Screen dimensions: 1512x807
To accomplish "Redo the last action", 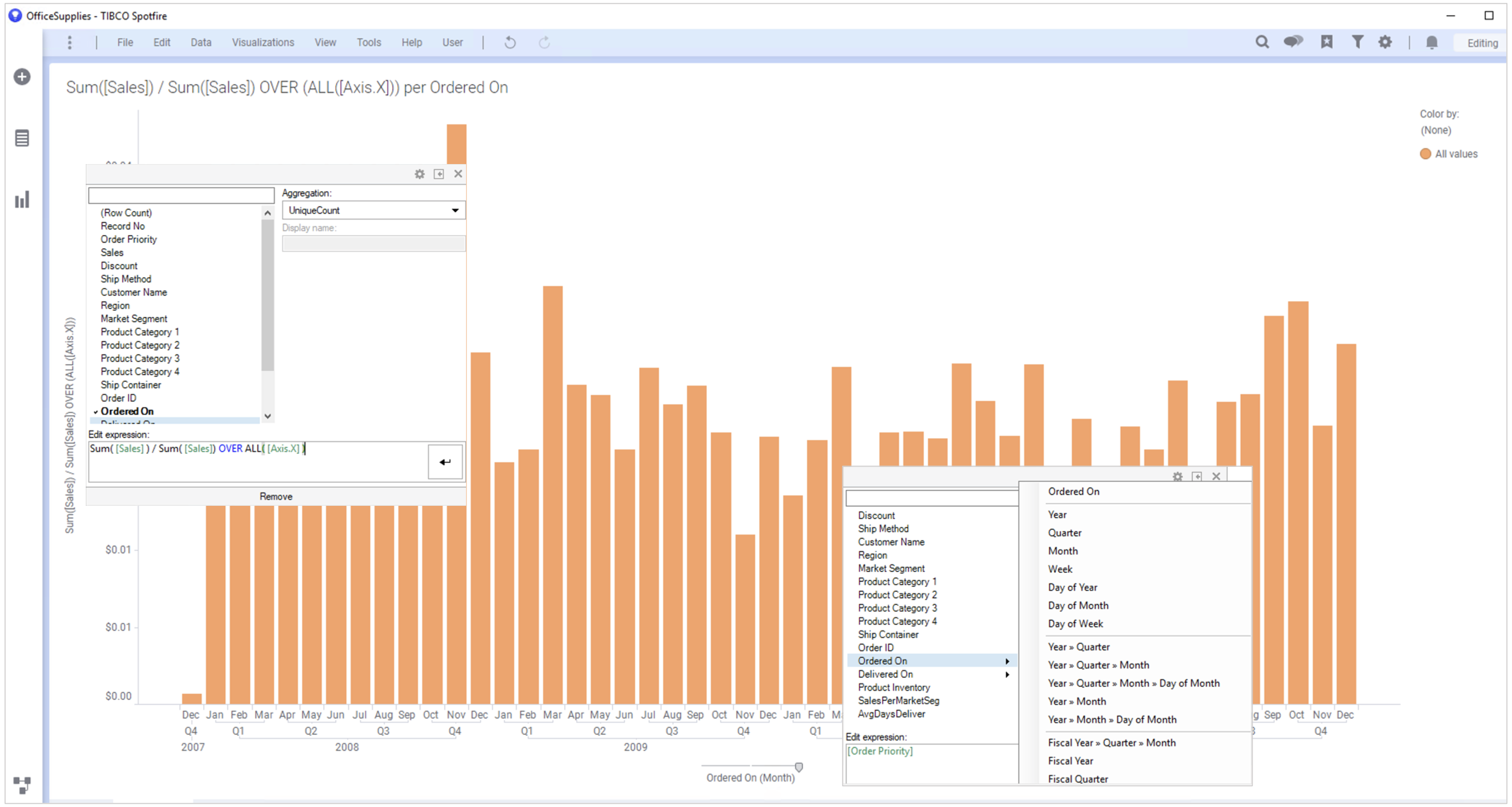I will coord(544,42).
